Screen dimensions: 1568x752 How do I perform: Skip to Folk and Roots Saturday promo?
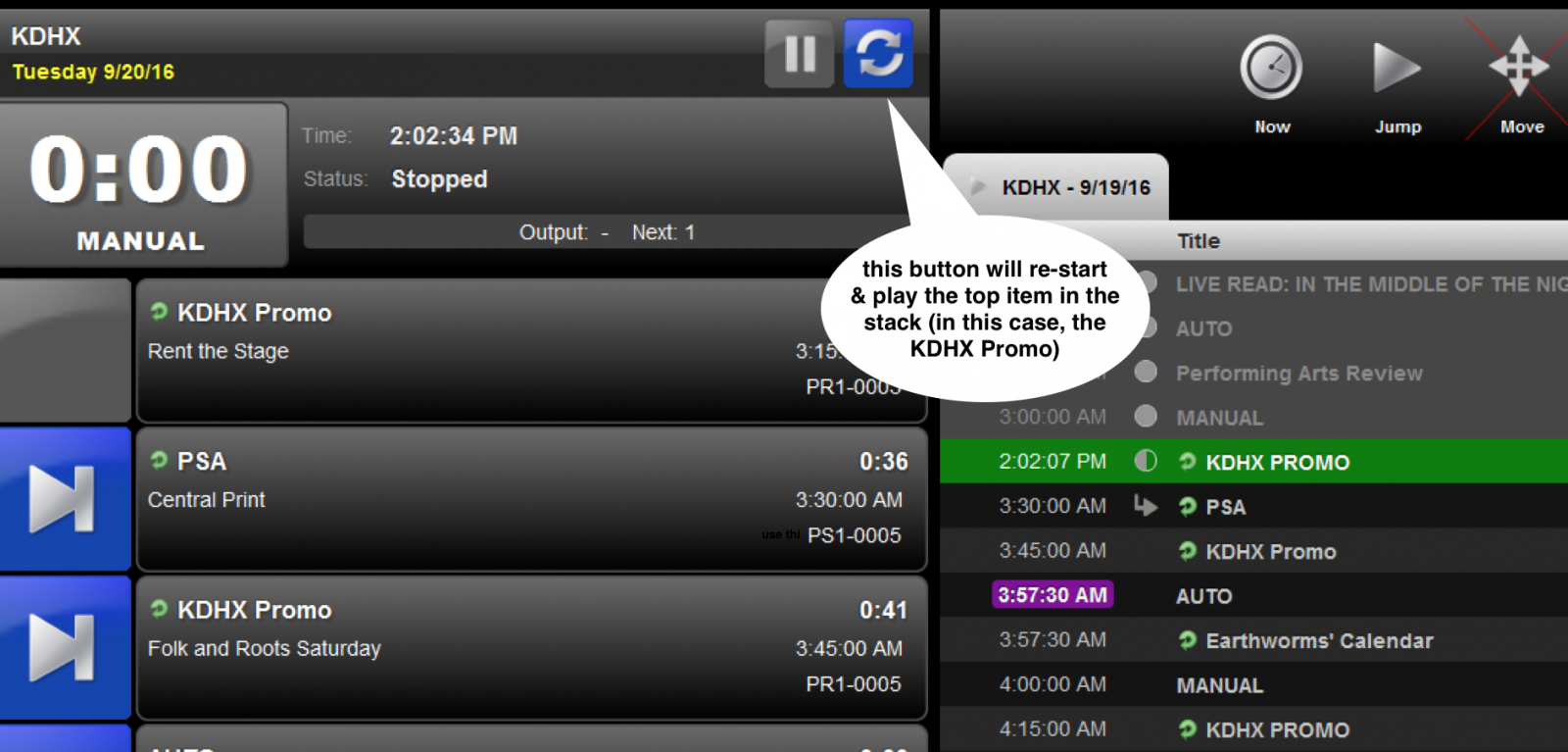pyautogui.click(x=64, y=648)
